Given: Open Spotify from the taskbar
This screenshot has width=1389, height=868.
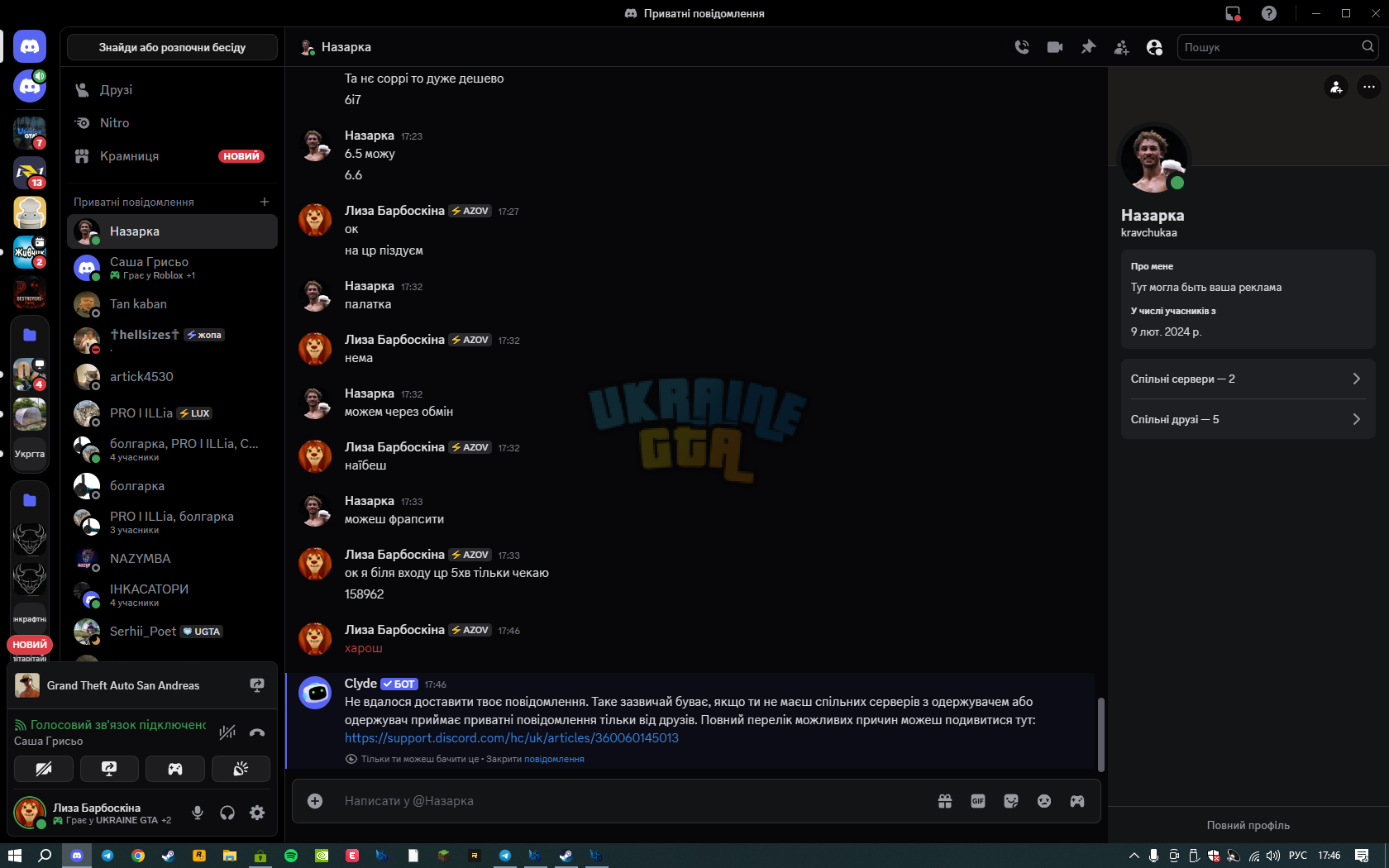Looking at the screenshot, I should click(x=291, y=856).
